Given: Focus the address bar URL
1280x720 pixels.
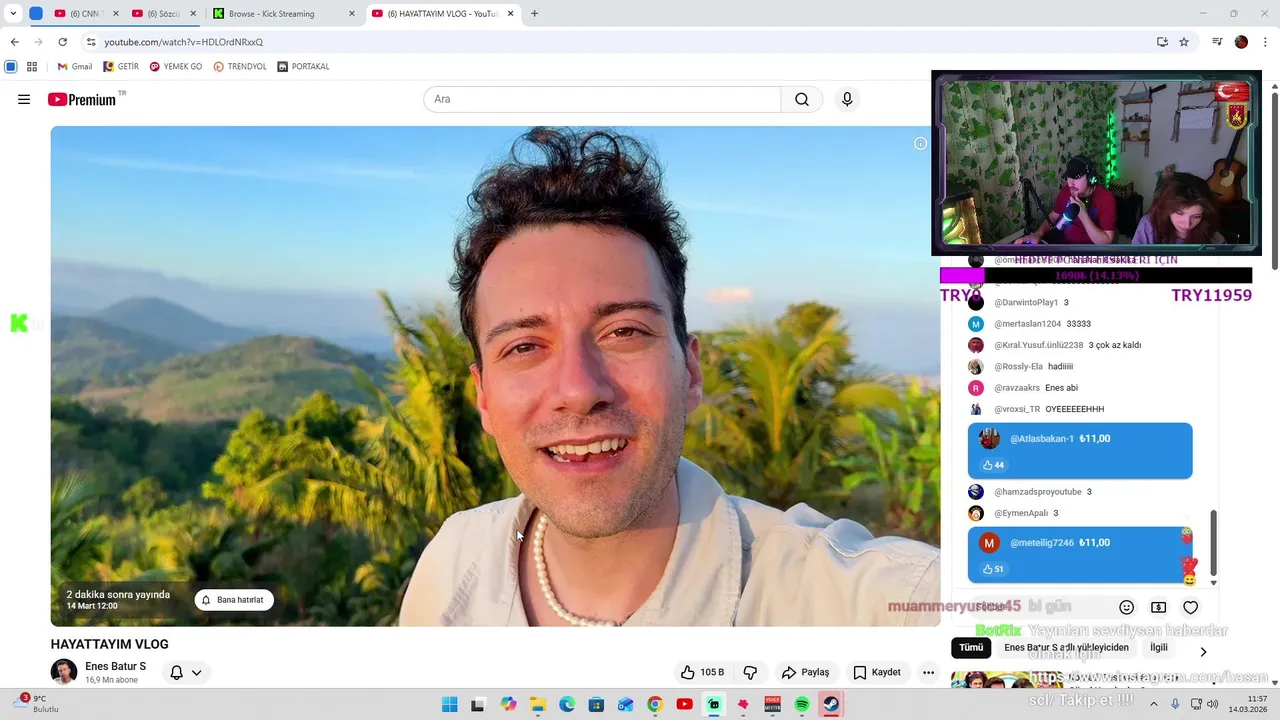Looking at the screenshot, I should pyautogui.click(x=184, y=42).
